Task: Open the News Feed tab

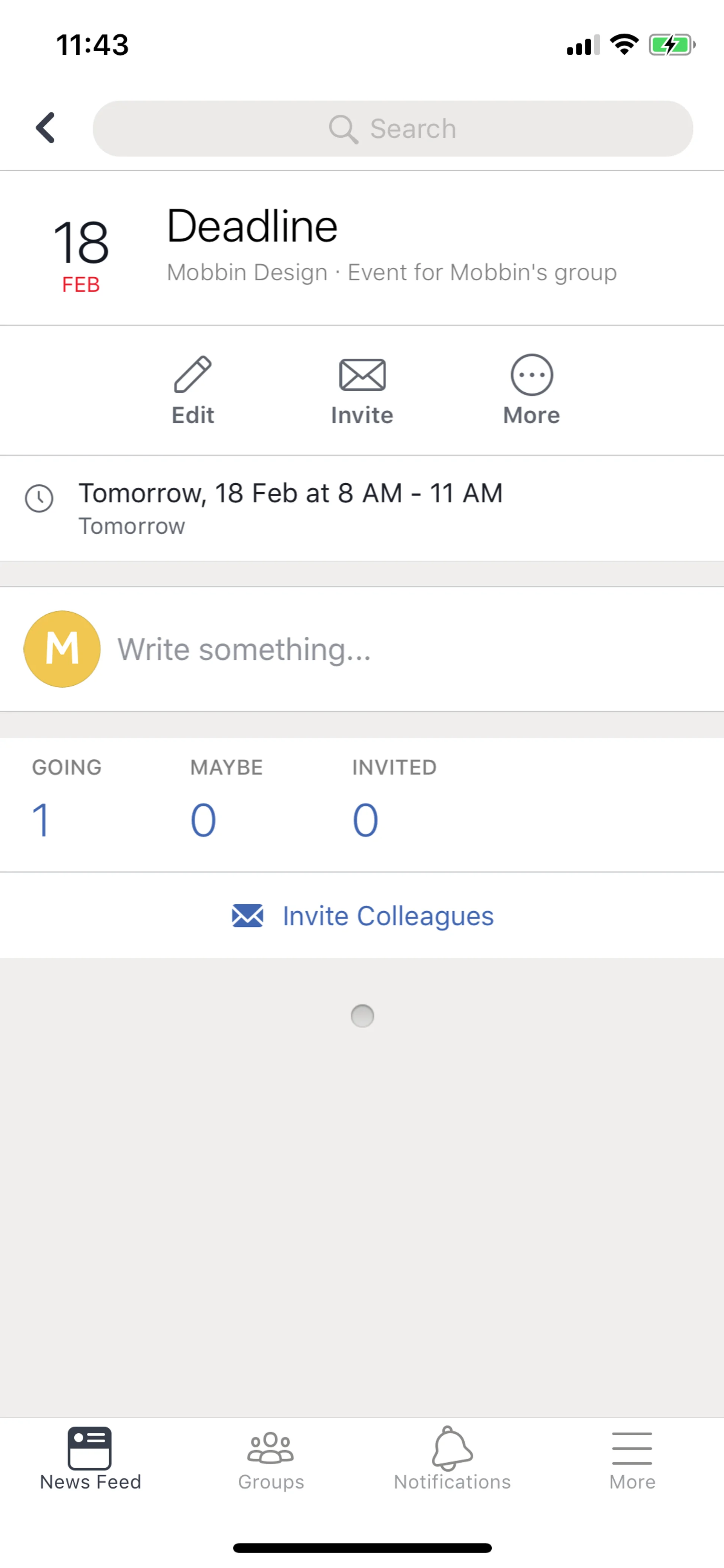Action: [x=90, y=1459]
